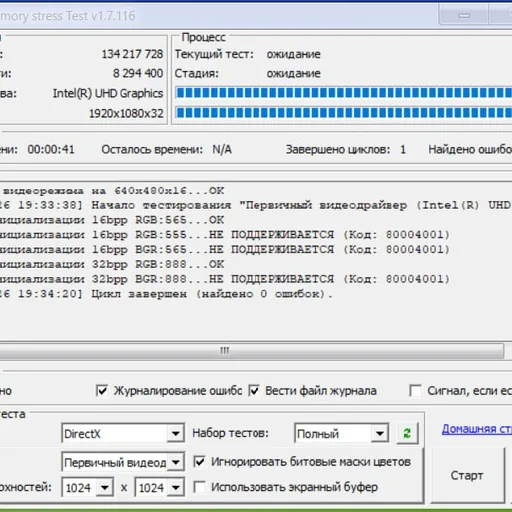This screenshot has width=512, height=512.
Task: Open the second 1024 surface height dropdown
Action: pyautogui.click(x=176, y=488)
